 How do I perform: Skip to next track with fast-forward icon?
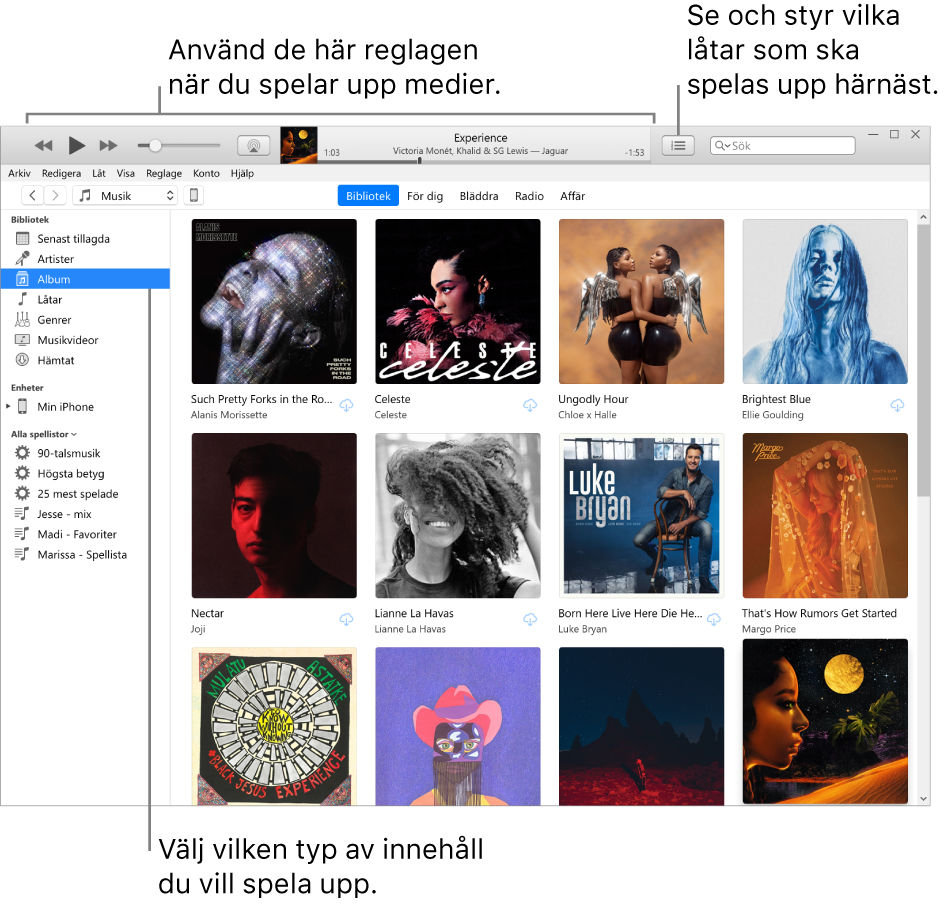pyautogui.click(x=108, y=145)
